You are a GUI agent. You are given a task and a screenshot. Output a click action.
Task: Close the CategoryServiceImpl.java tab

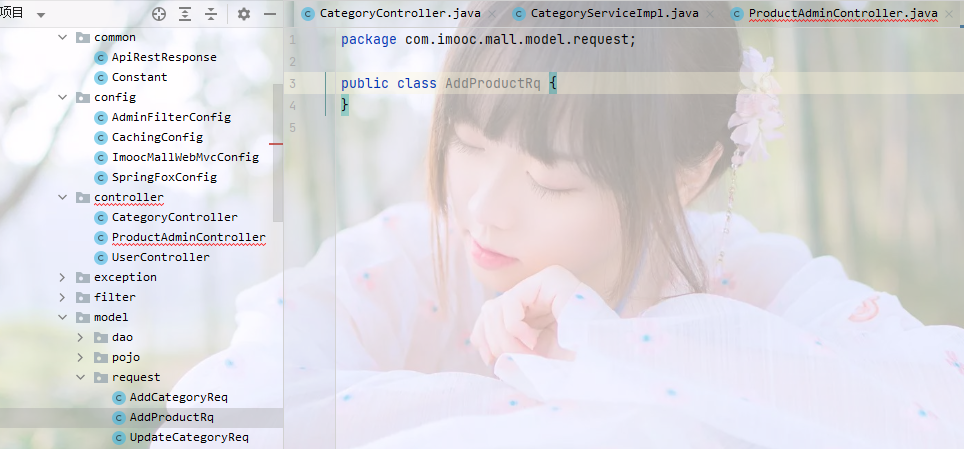tap(709, 14)
